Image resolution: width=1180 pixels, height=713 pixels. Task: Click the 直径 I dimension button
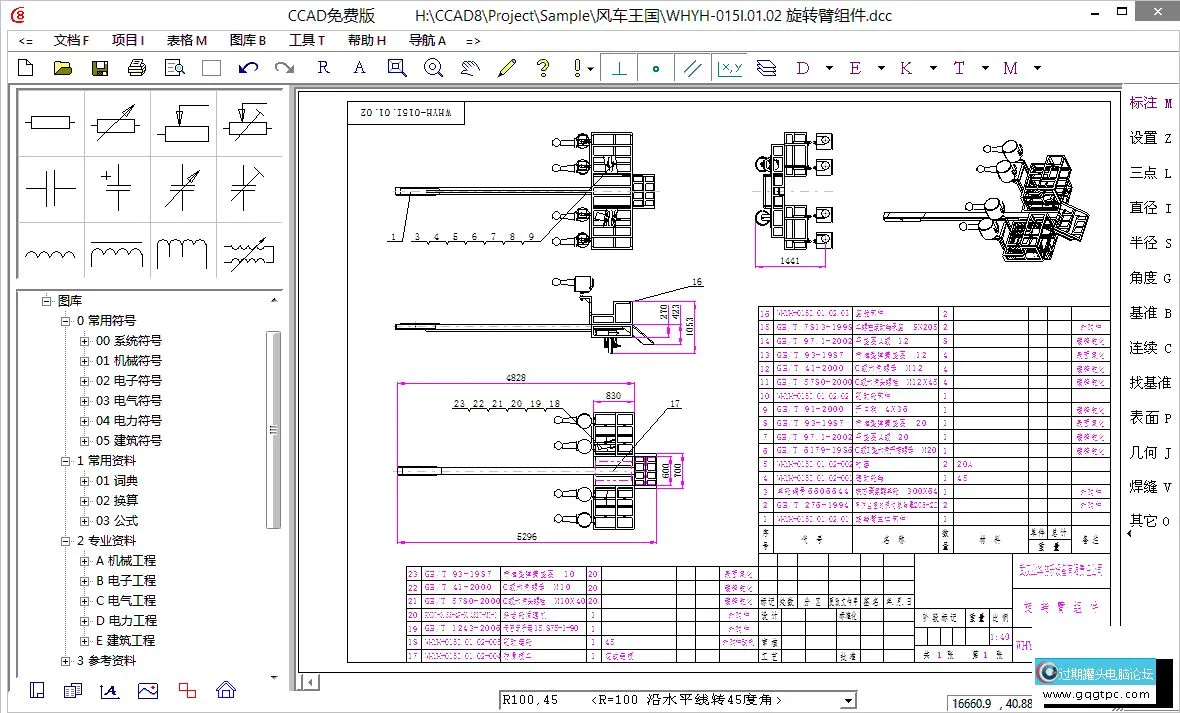(x=1148, y=207)
